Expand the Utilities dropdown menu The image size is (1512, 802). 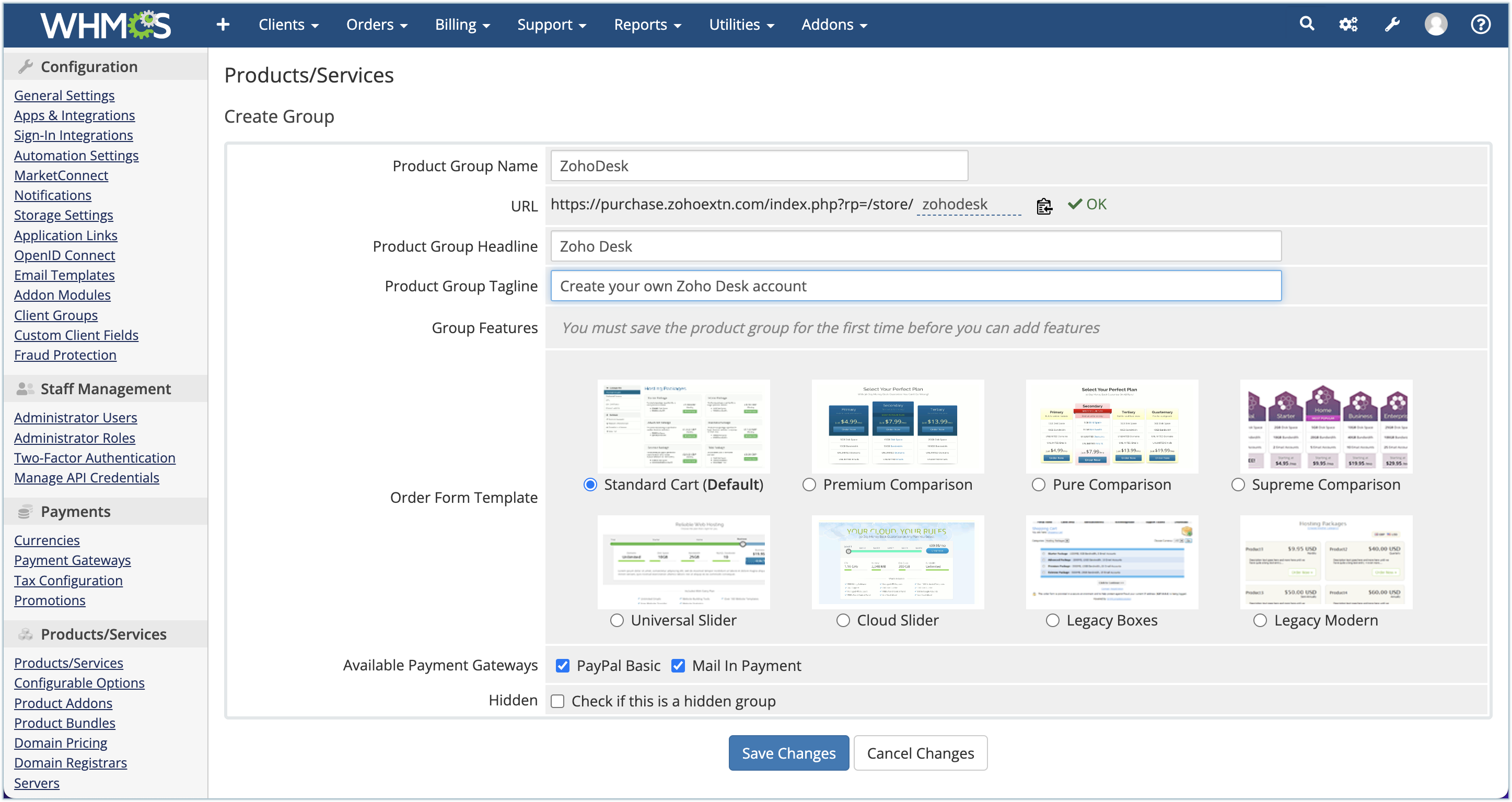(x=741, y=25)
